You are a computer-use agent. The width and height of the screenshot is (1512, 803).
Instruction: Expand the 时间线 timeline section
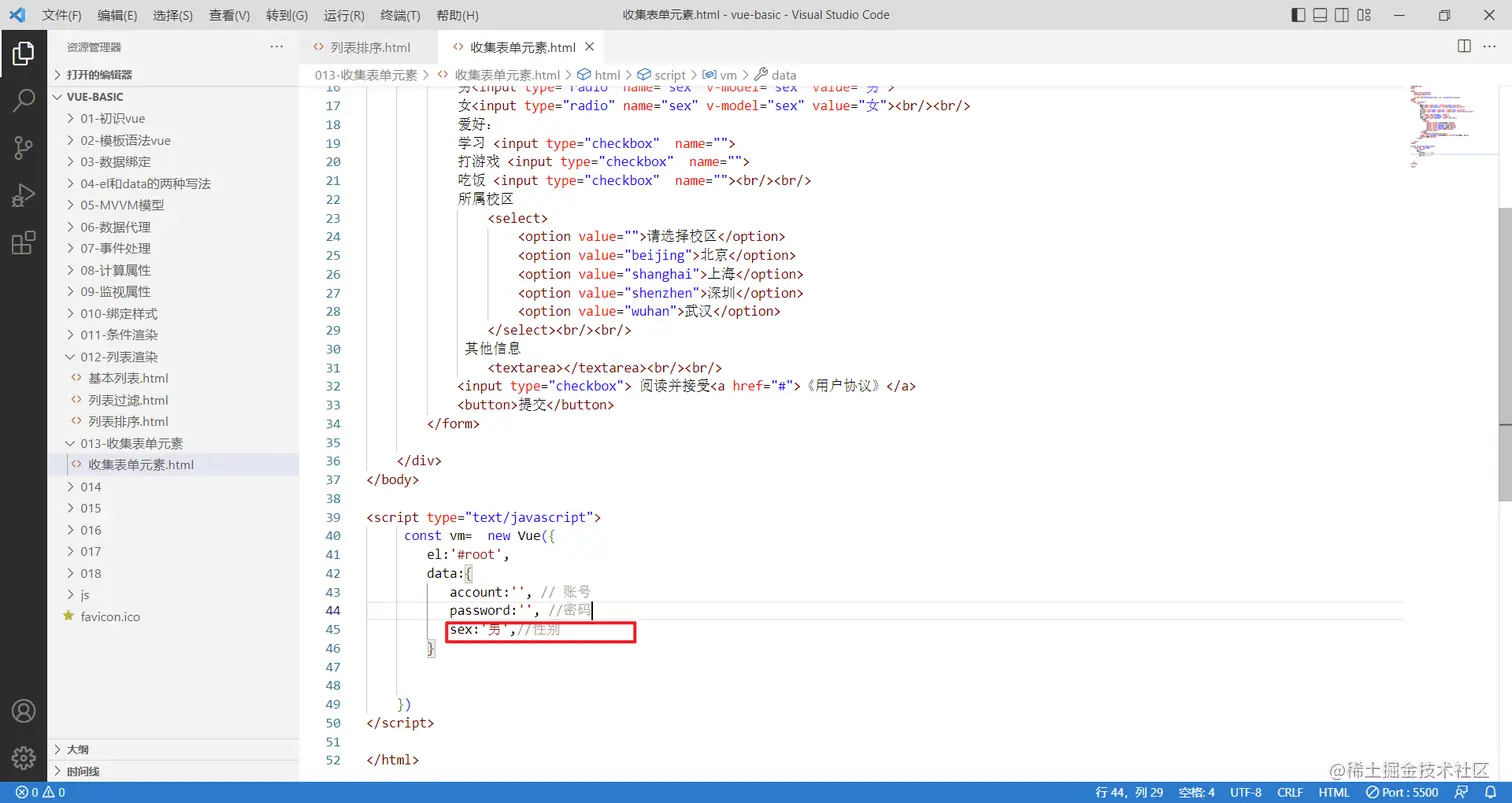click(x=174, y=771)
